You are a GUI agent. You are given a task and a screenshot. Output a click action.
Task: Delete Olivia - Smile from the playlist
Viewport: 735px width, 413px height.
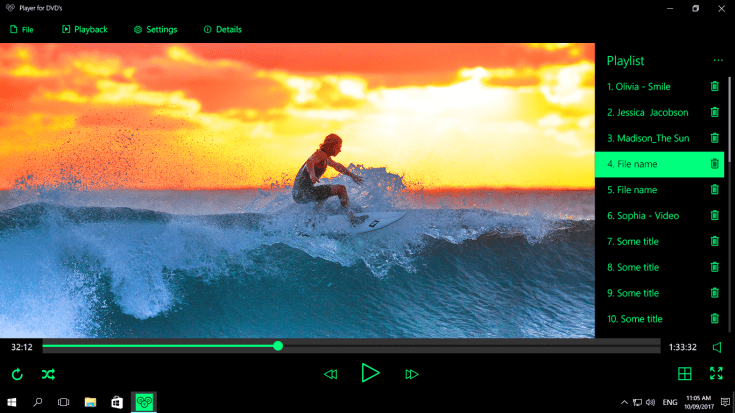714,87
